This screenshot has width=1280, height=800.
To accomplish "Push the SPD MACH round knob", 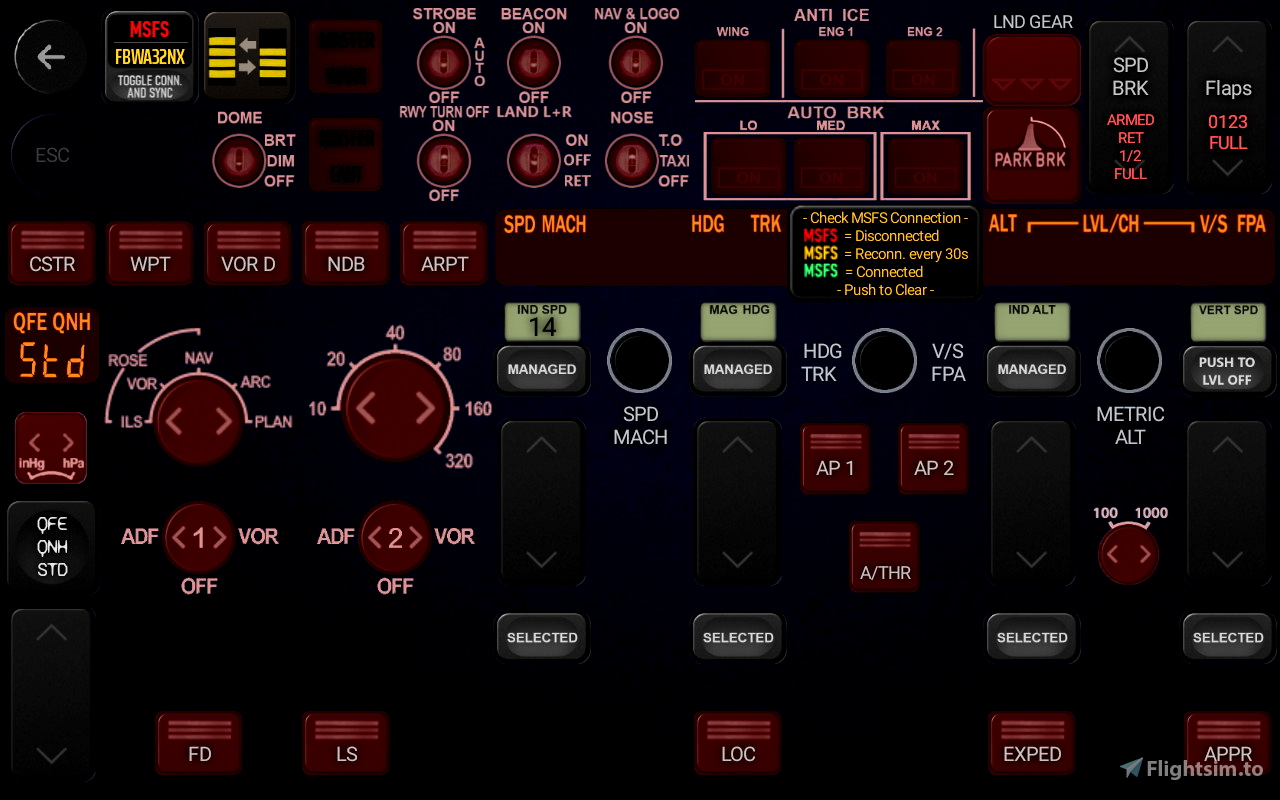I will [x=640, y=361].
